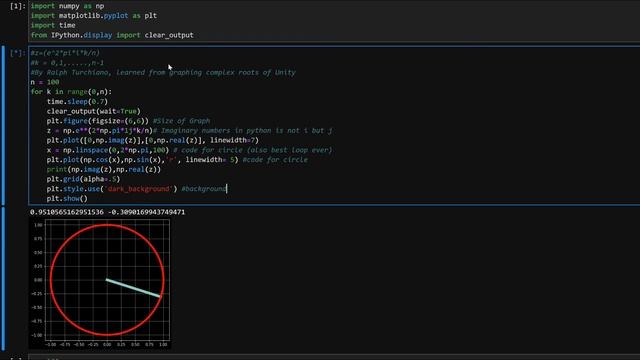Click the 'import numpy as np' code line

click(x=67, y=6)
